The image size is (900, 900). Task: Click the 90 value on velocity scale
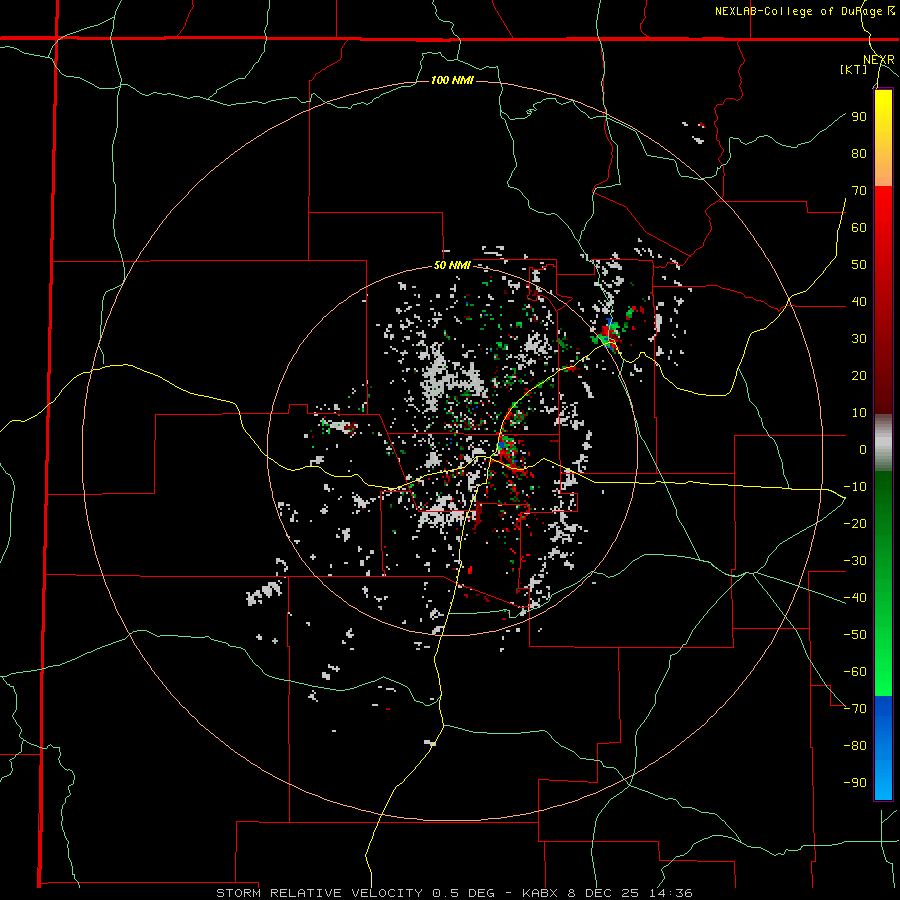pyautogui.click(x=859, y=117)
